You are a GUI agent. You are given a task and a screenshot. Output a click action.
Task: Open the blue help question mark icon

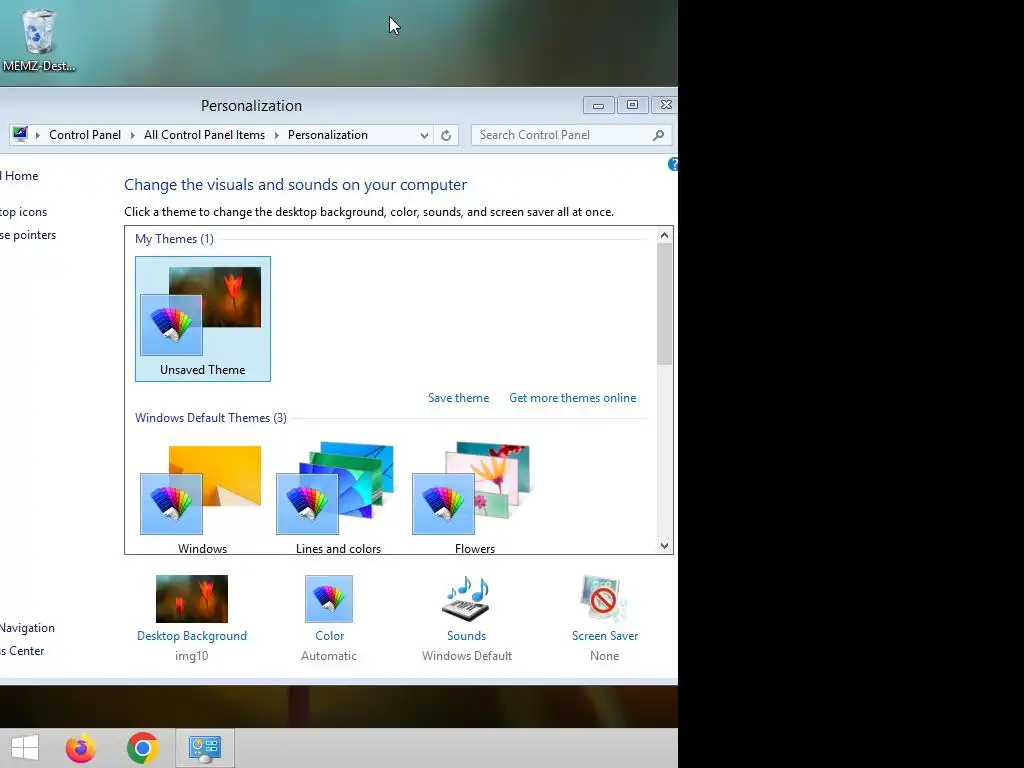673,165
